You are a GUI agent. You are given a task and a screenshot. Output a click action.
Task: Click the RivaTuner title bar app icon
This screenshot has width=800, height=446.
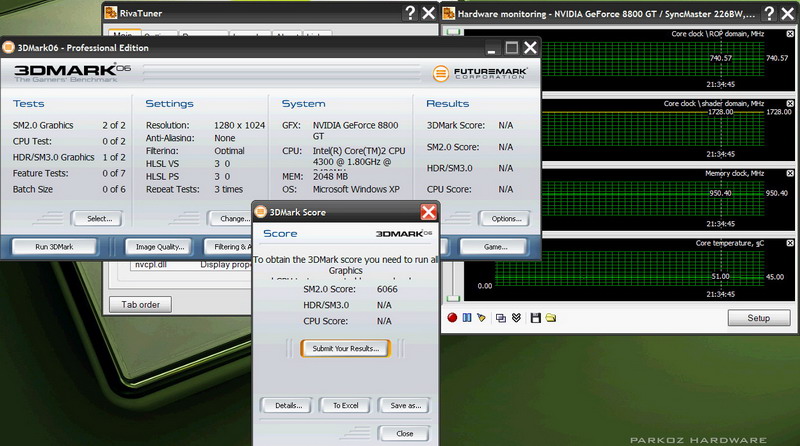click(x=111, y=13)
